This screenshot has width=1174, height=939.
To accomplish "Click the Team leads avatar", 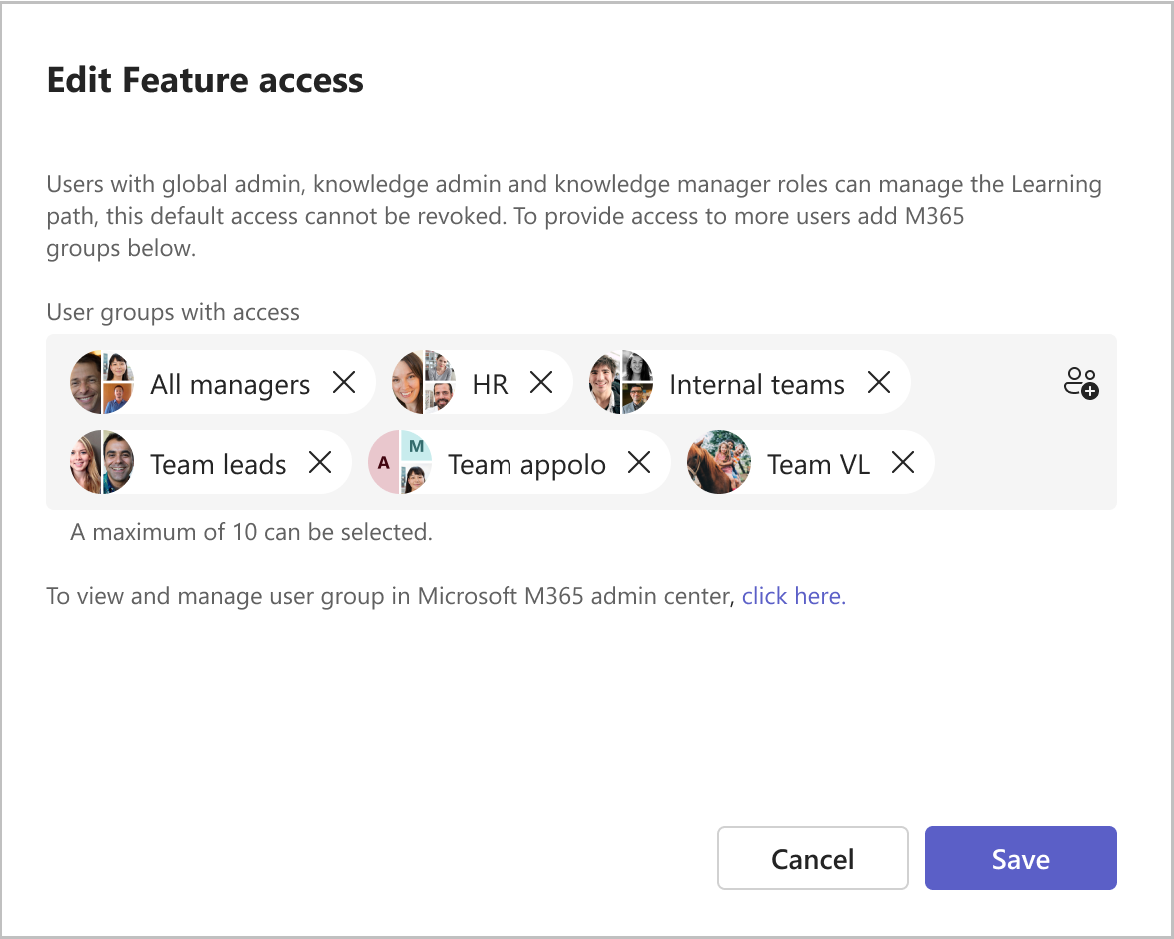I will 102,462.
